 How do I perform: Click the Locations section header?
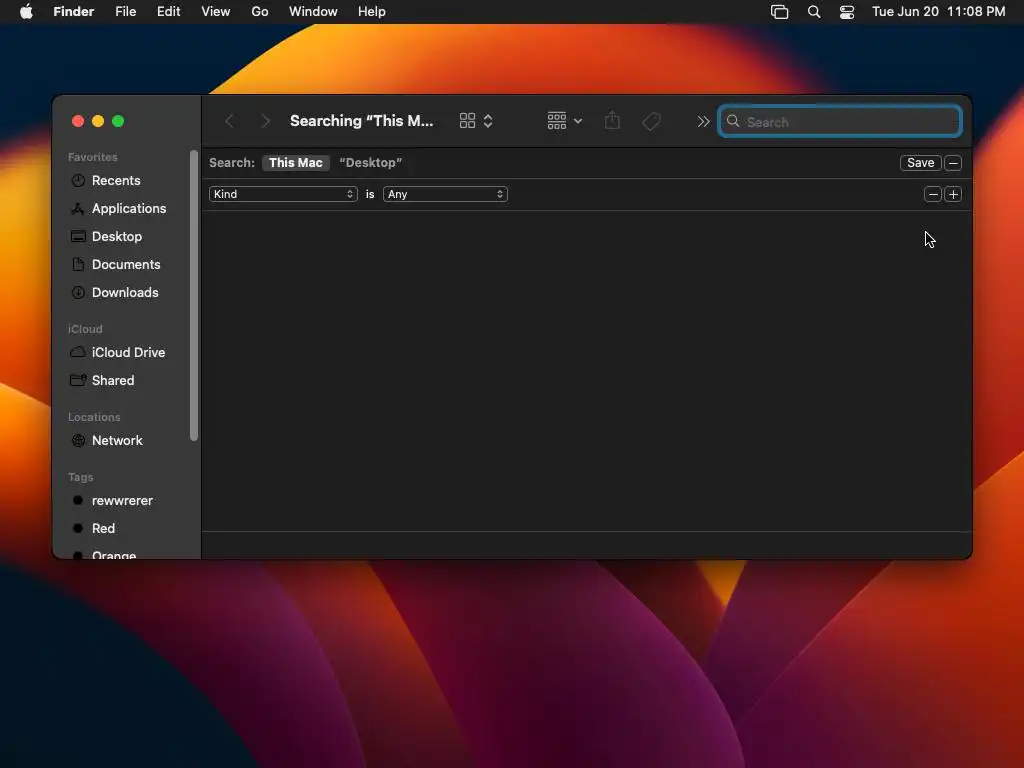pos(94,417)
